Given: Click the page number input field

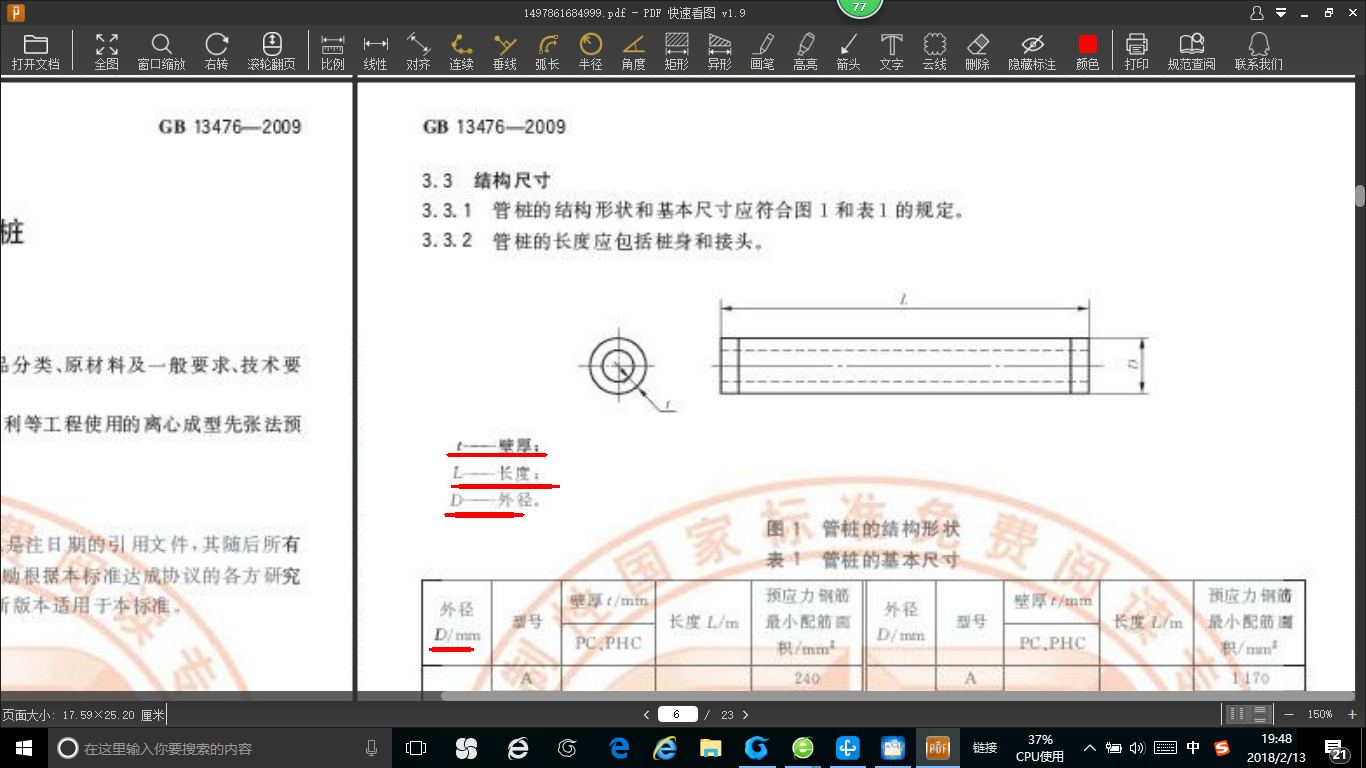Looking at the screenshot, I should tap(678, 714).
